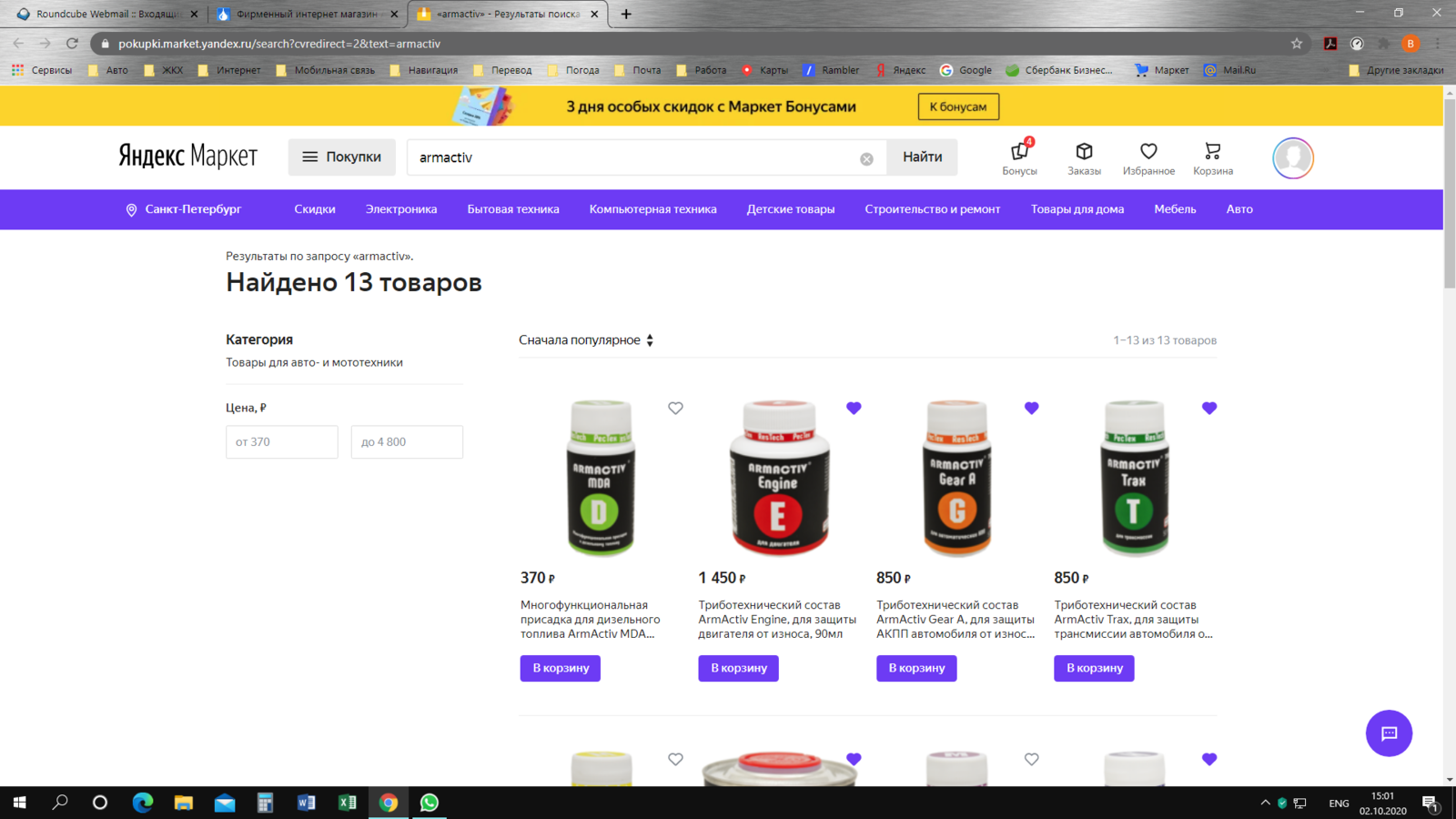Image resolution: width=1456 pixels, height=819 pixels.
Task: Toggle favorite heart on second-row third product
Action: click(x=1031, y=759)
